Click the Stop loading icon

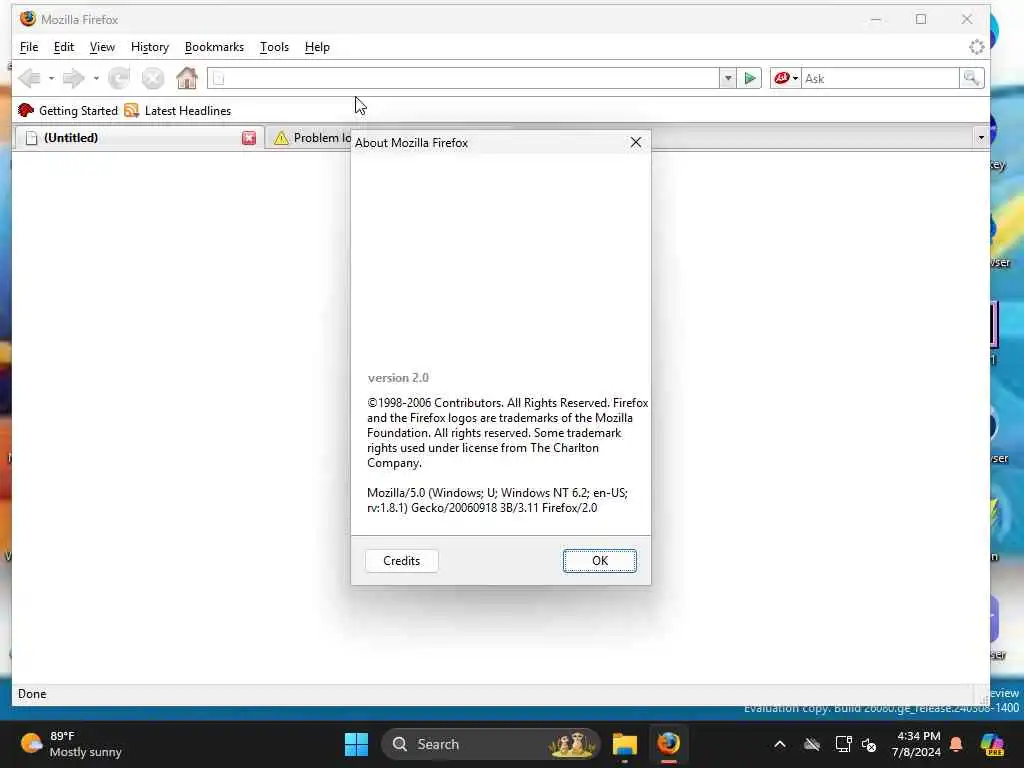click(153, 78)
